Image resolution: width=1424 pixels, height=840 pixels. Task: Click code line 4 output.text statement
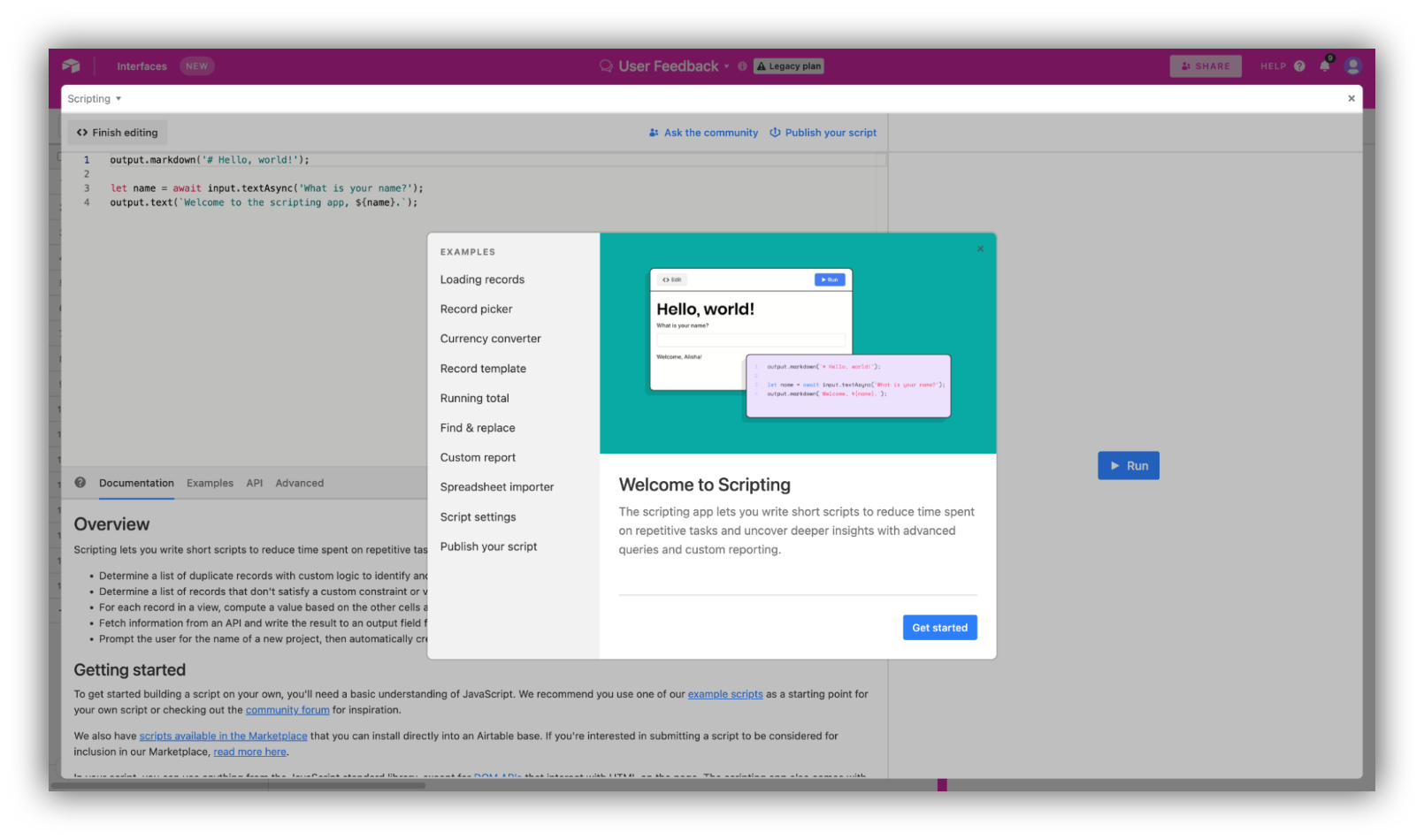tap(264, 202)
